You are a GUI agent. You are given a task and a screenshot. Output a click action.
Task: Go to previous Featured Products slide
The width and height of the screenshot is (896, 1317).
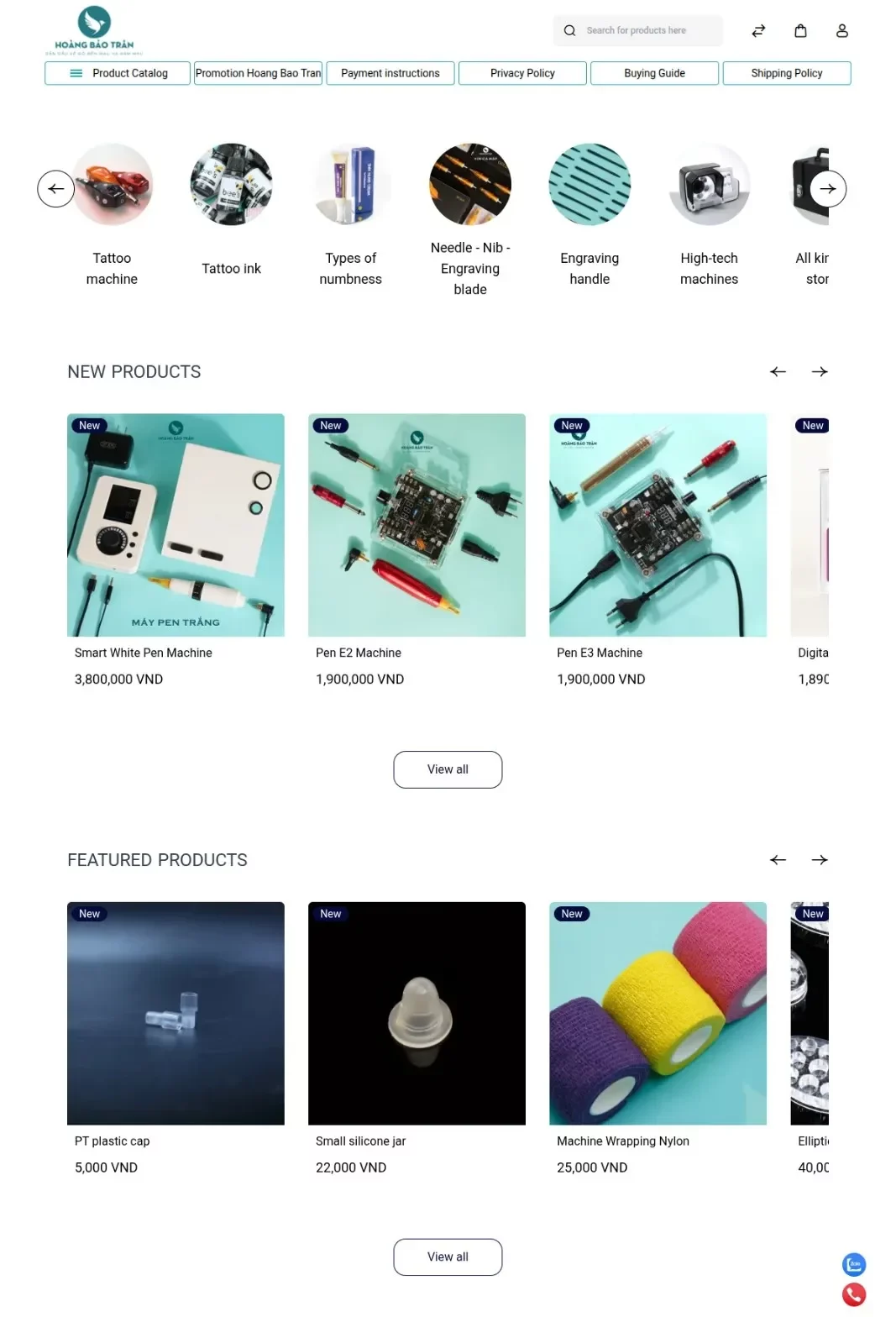[x=778, y=859]
